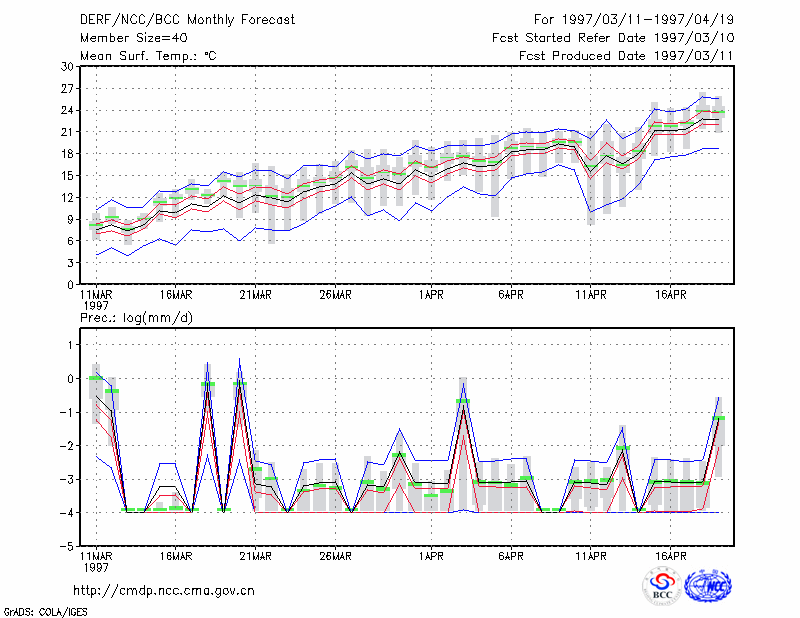Screen dimensions: 800x618
Task: Click the NCC globe logo
Action: tap(708, 586)
